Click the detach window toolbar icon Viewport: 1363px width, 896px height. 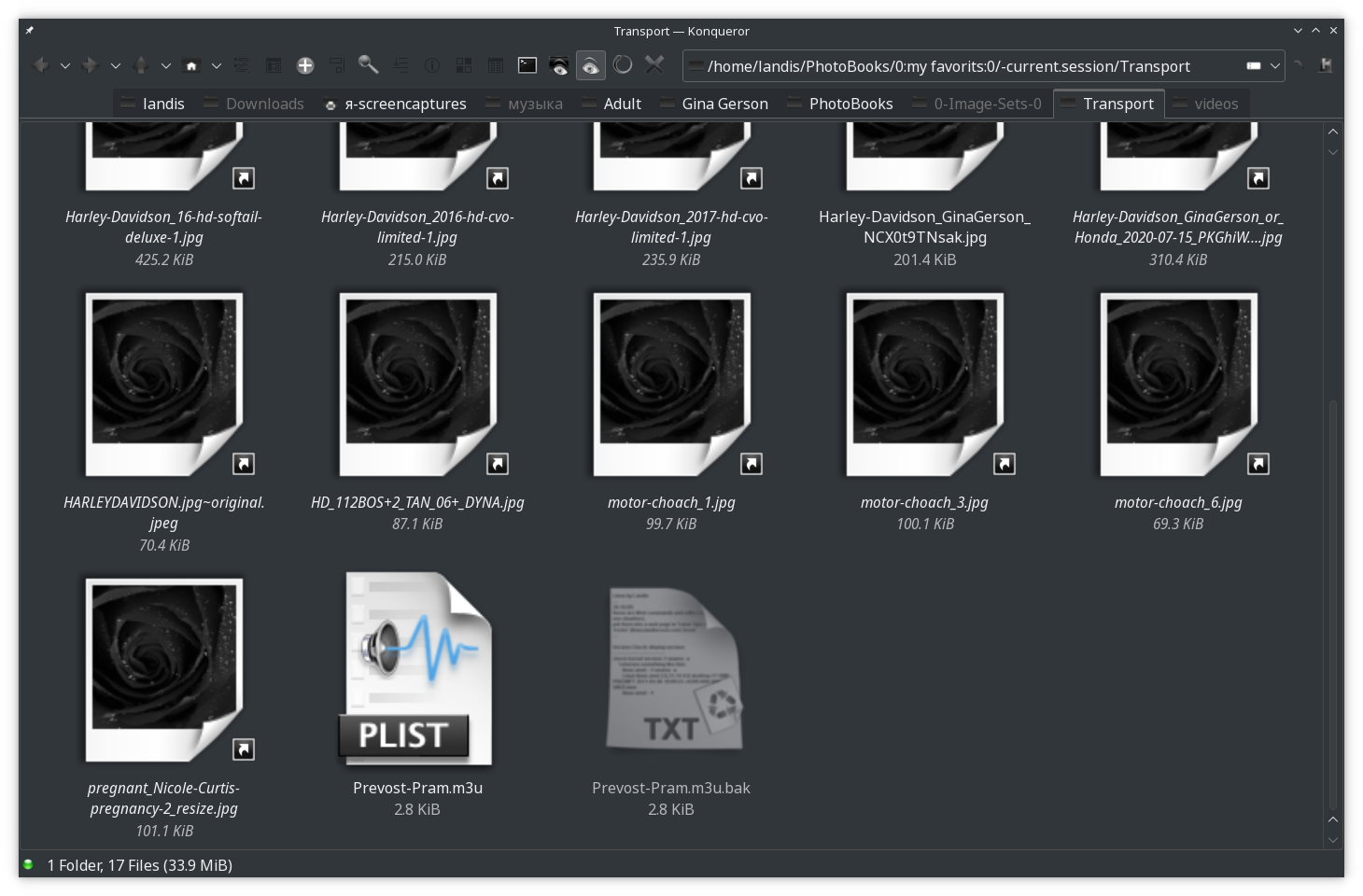coord(337,65)
